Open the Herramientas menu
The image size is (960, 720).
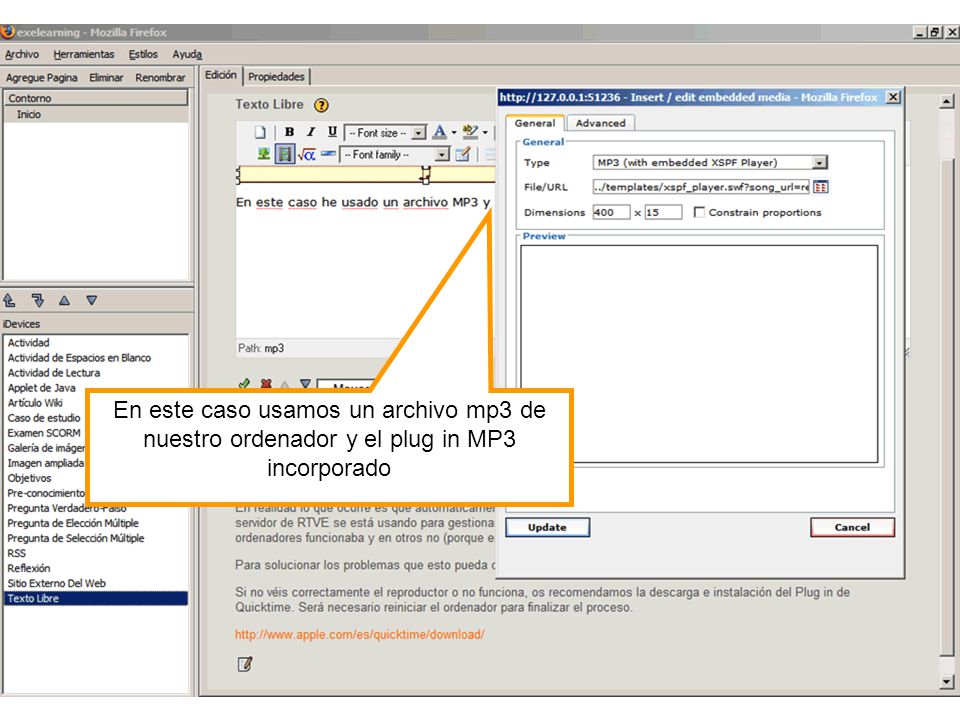pyautogui.click(x=84, y=54)
